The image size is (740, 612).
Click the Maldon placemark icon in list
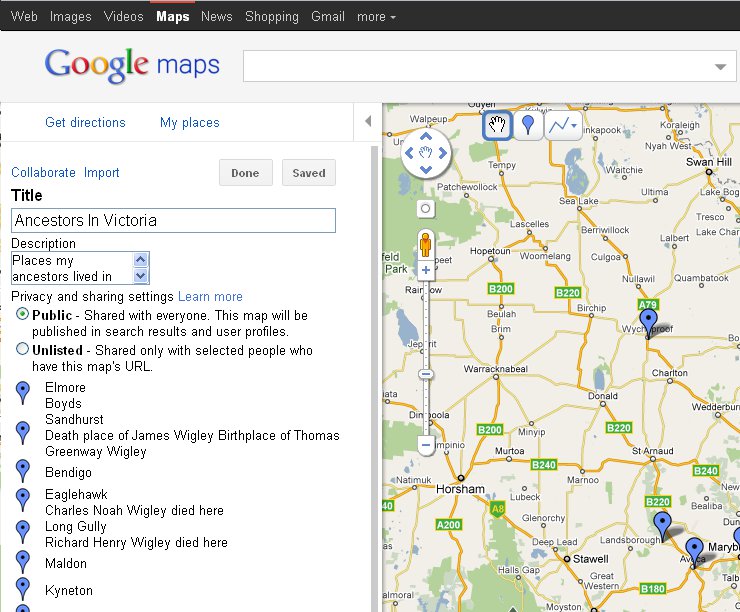(23, 562)
